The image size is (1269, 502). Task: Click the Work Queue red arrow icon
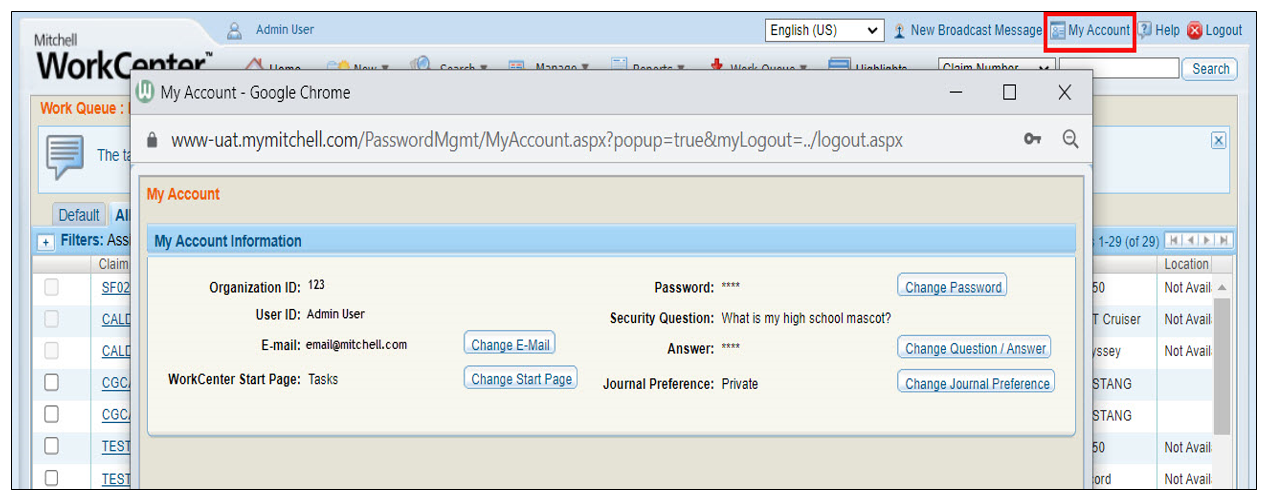(x=717, y=65)
